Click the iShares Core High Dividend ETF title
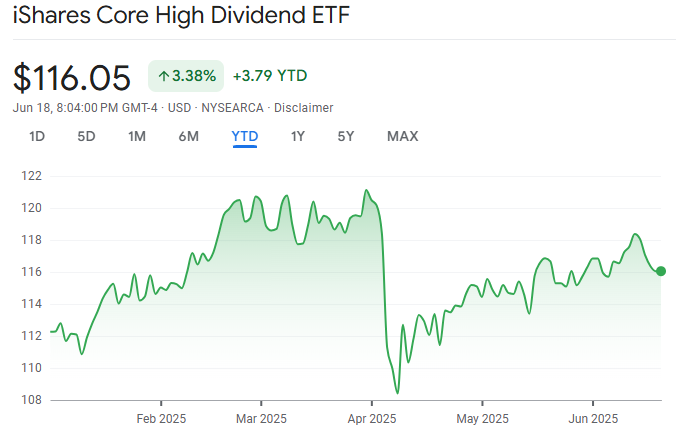Viewport: 676px width, 432px height. (181, 15)
